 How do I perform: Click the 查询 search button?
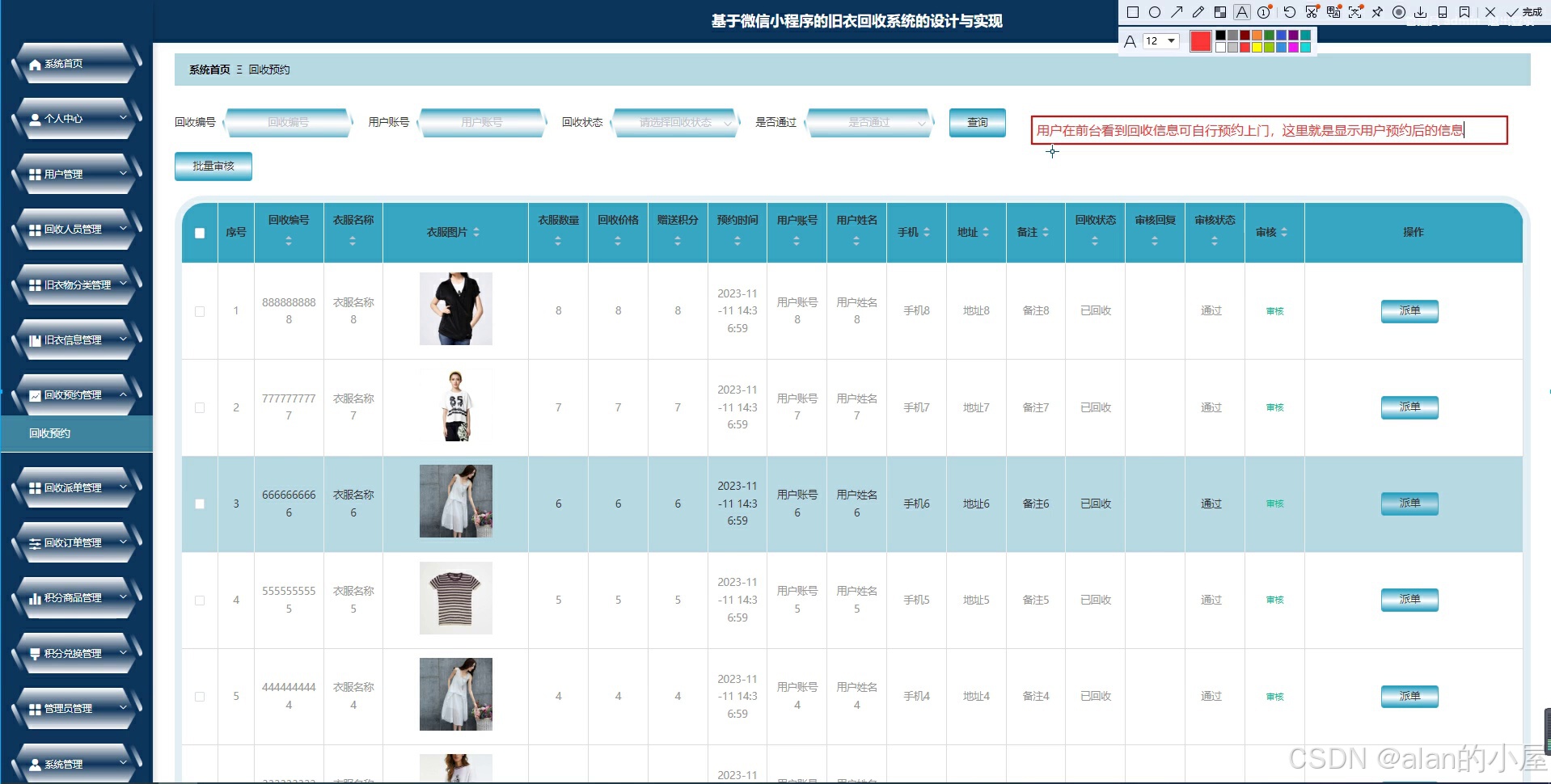coord(978,123)
